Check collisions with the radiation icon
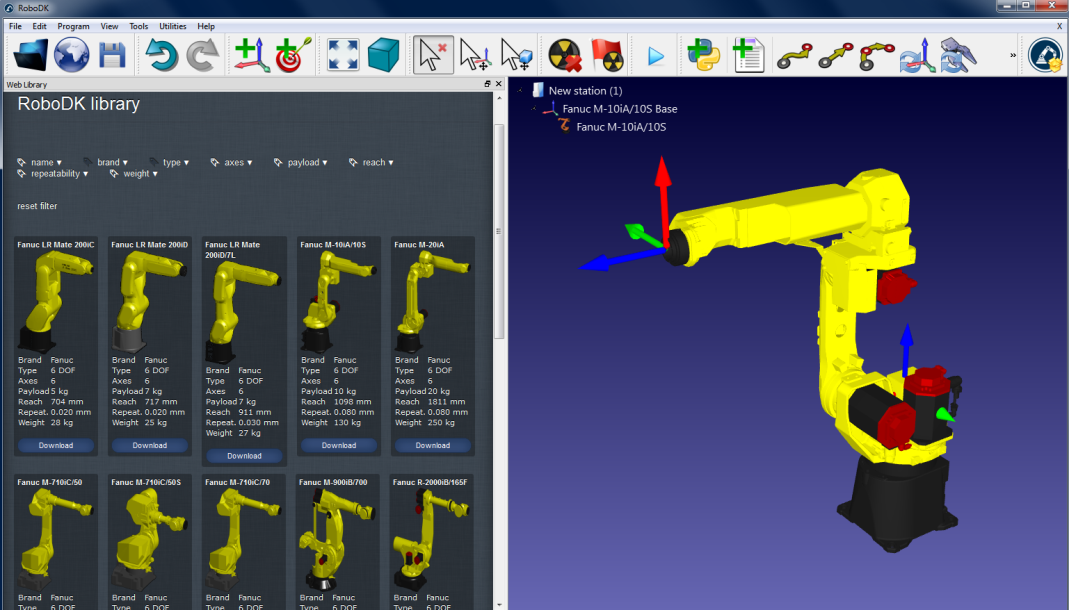1069x610 pixels. pyautogui.click(x=566, y=55)
